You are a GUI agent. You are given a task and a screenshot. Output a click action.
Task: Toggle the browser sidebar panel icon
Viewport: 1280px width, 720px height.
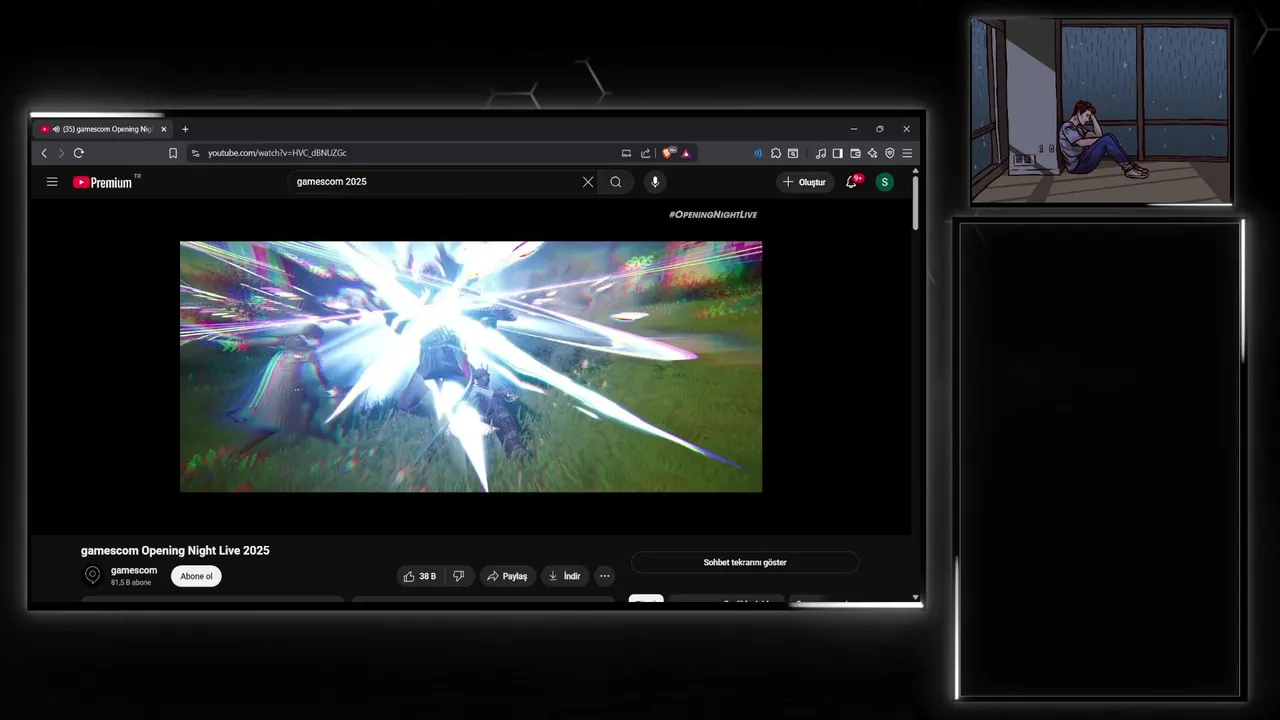tap(838, 153)
